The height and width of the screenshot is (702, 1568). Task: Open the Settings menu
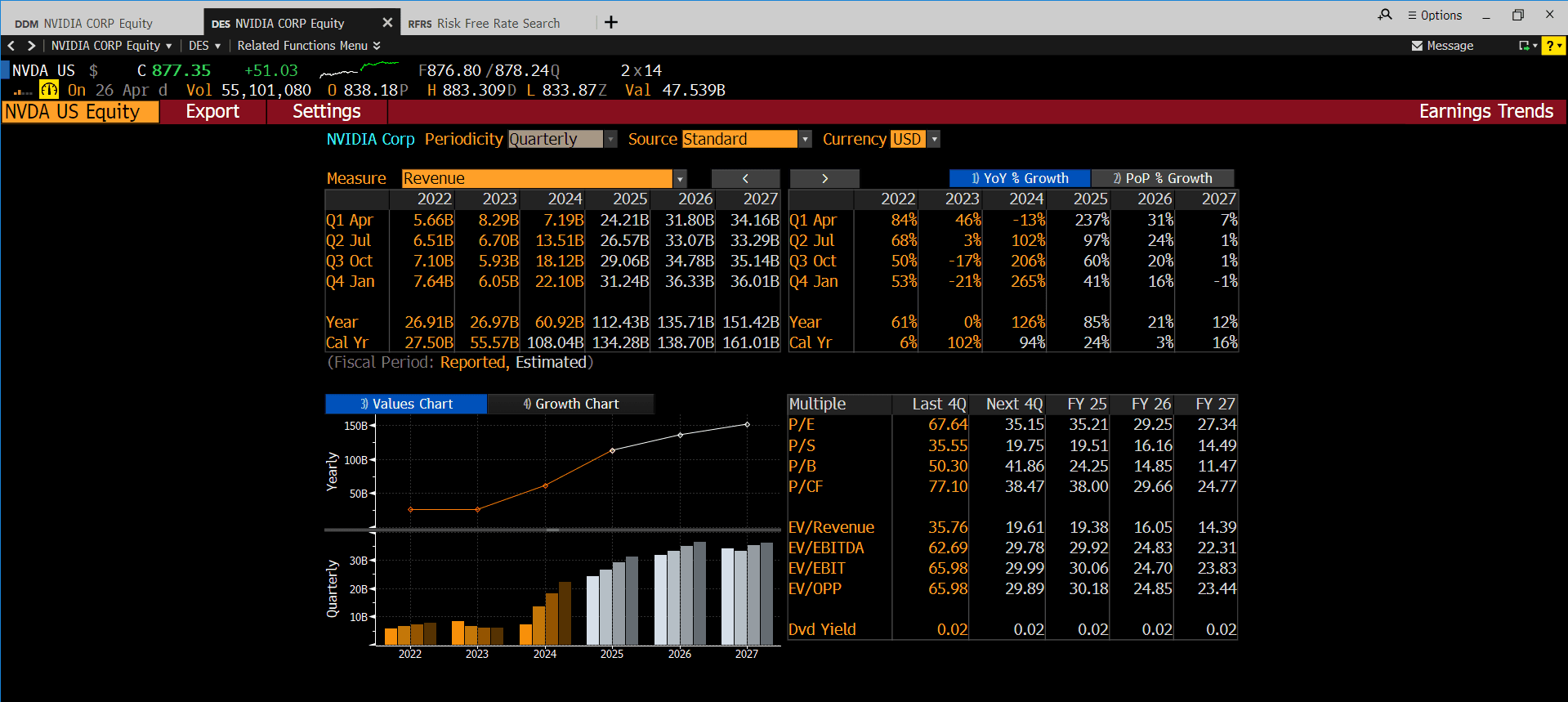coord(327,112)
